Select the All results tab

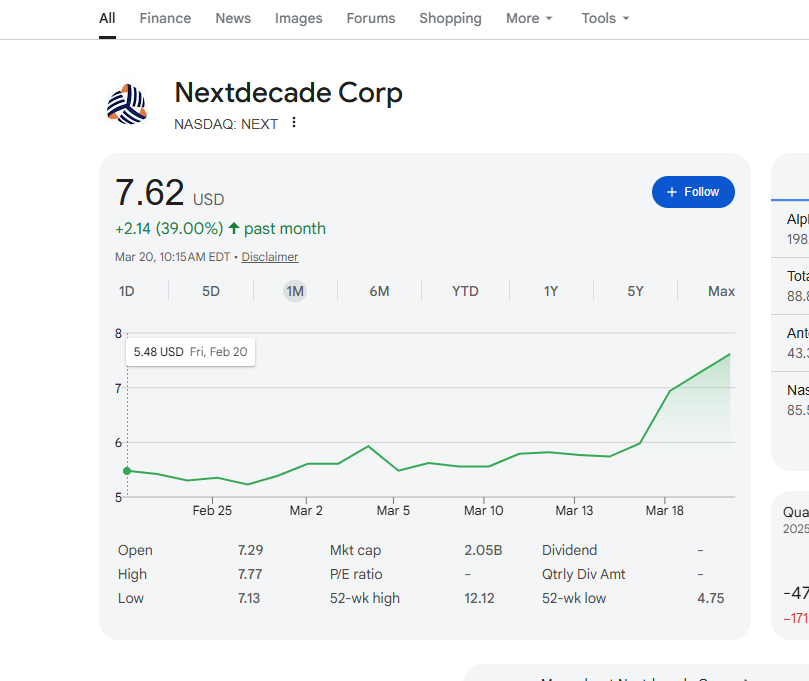pos(107,18)
